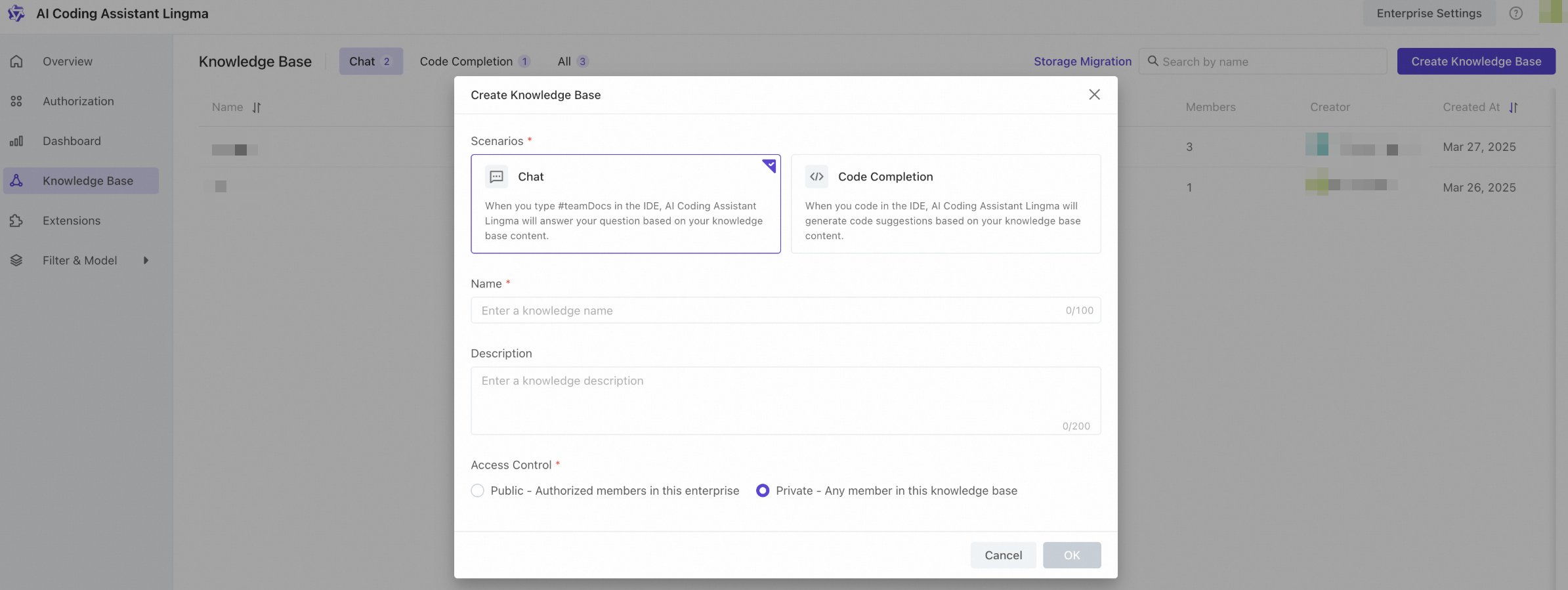Viewport: 1568px width, 590px height.
Task: Click the members count 3 cell
Action: (1189, 147)
